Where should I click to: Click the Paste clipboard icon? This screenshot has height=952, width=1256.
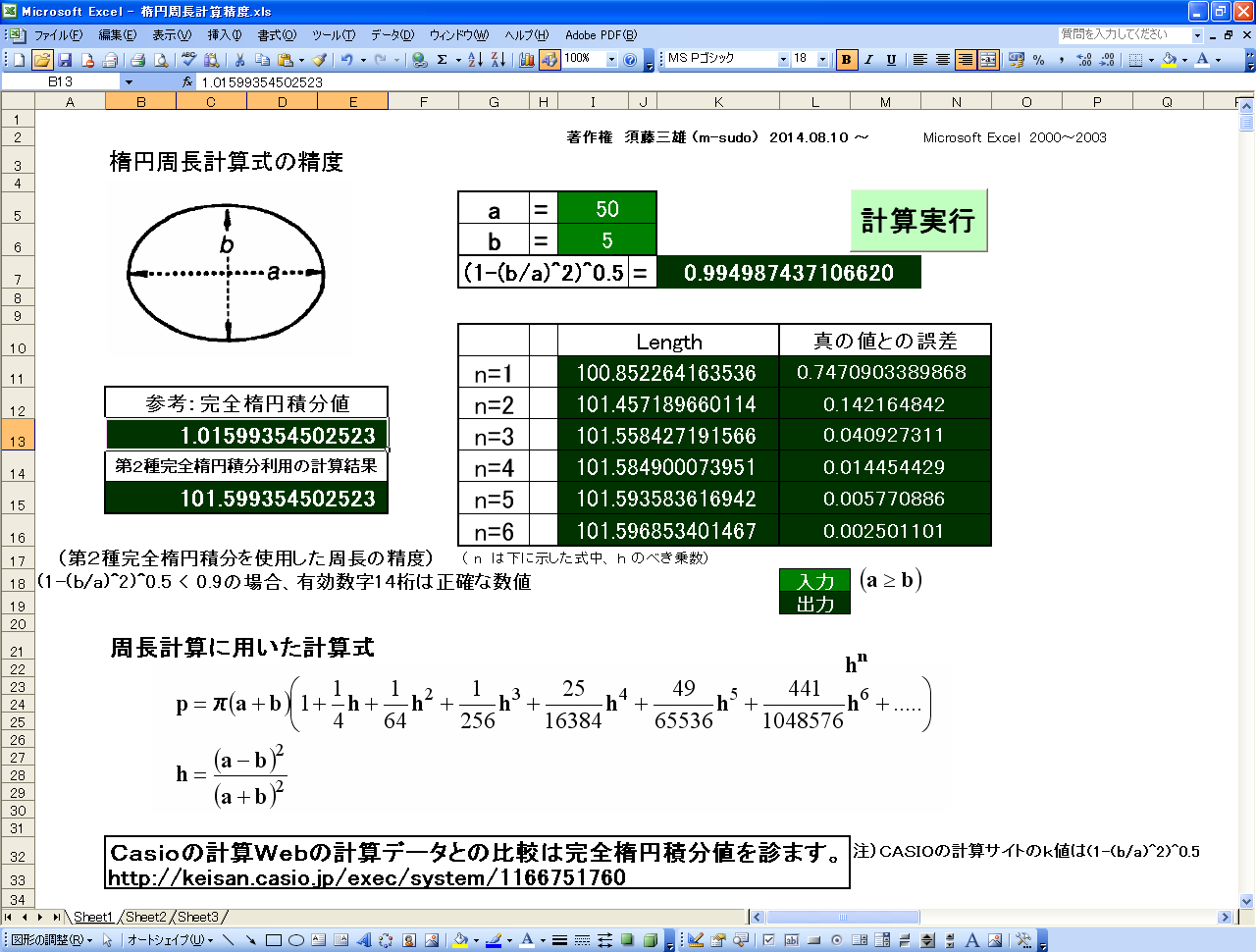coord(286,60)
